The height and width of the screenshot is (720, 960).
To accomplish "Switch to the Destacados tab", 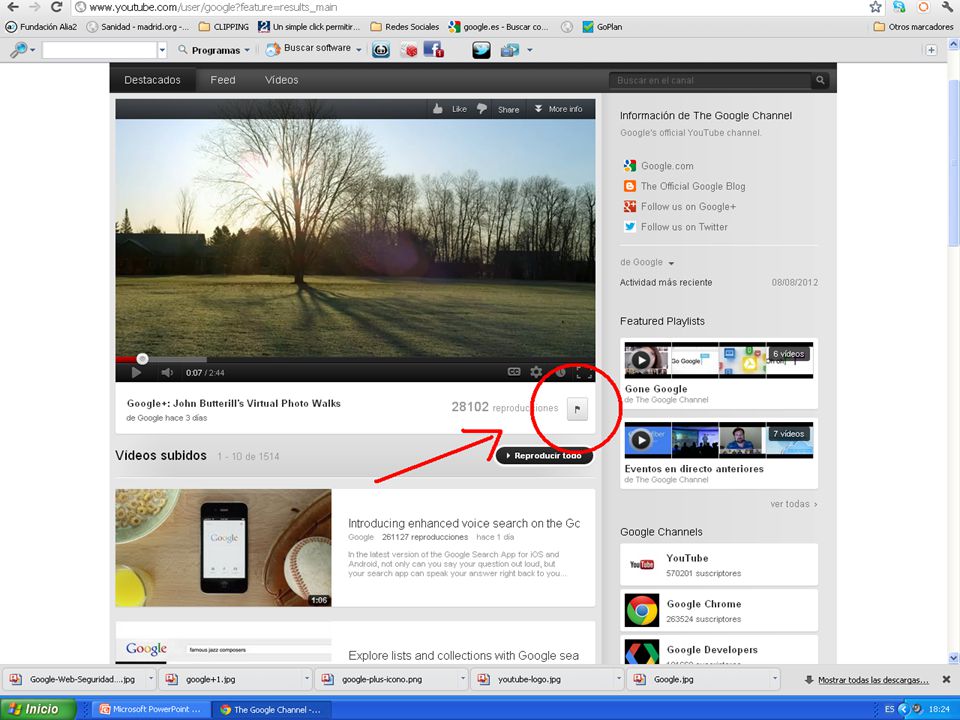I will tap(152, 80).
